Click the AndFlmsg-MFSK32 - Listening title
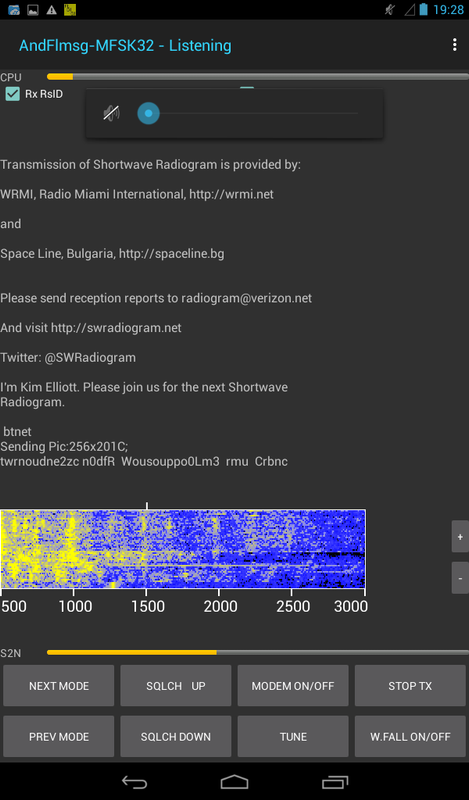469x800 pixels. [x=125, y=45]
